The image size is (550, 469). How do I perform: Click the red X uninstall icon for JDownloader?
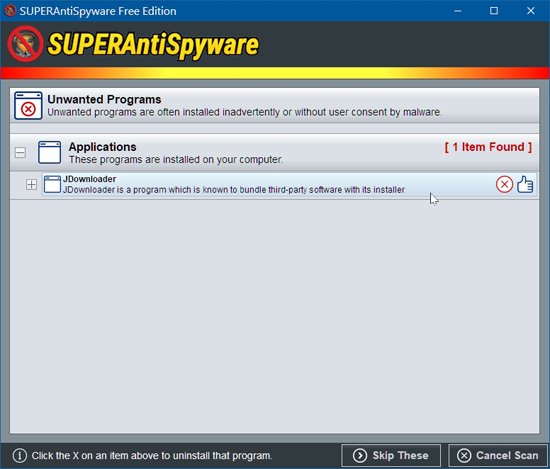click(x=504, y=185)
